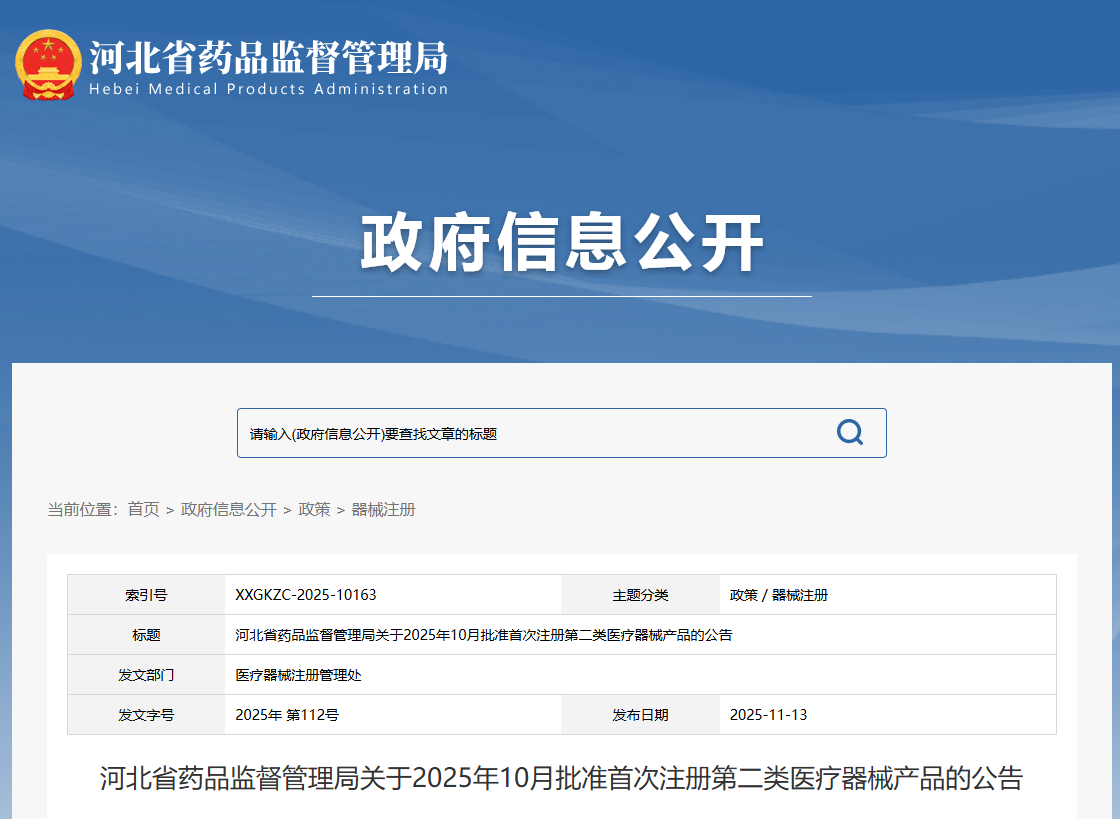Click the 发布日期 label cell
1120x819 pixels.
(640, 714)
